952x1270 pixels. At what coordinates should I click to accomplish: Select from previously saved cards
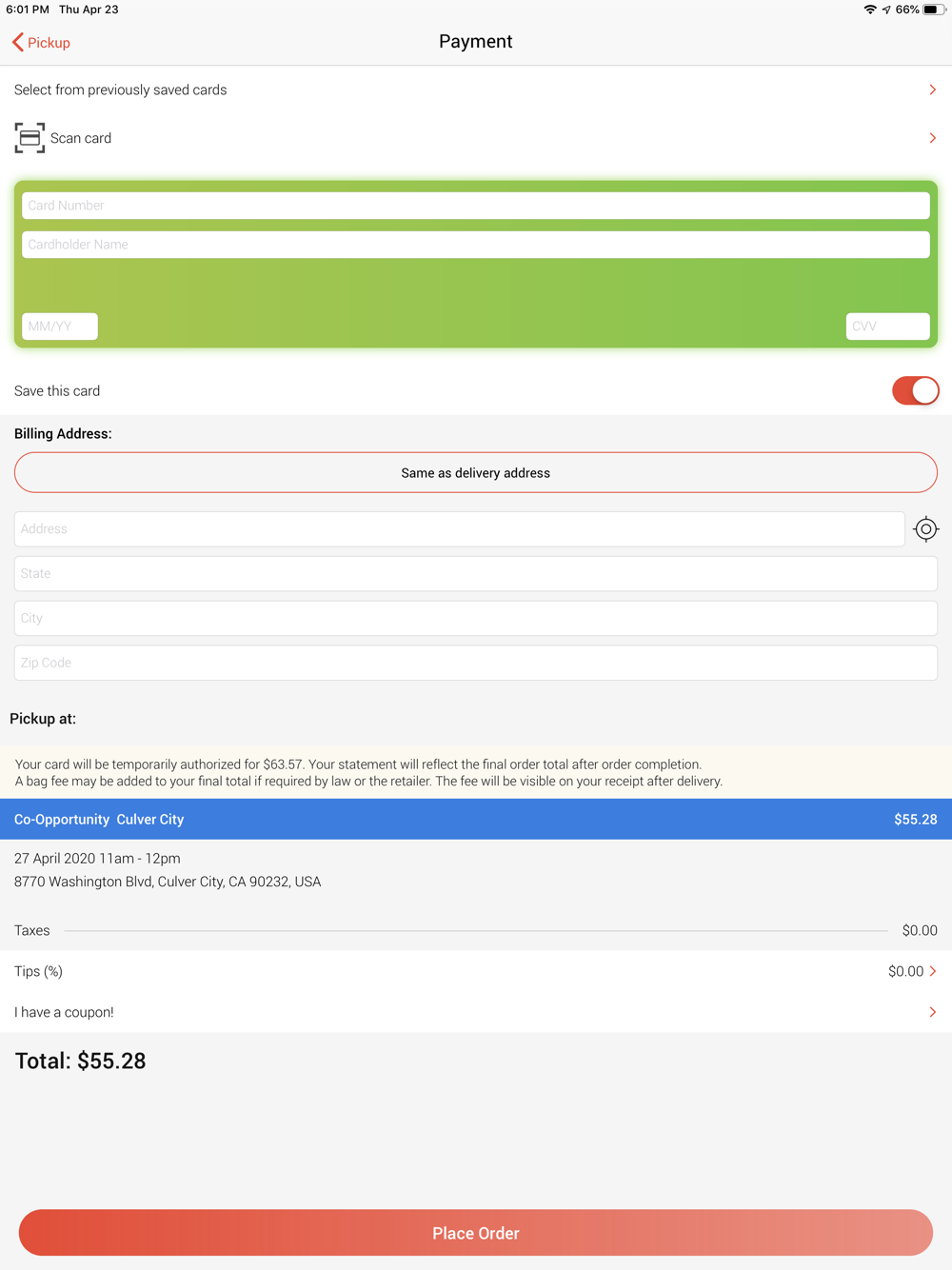click(x=476, y=89)
